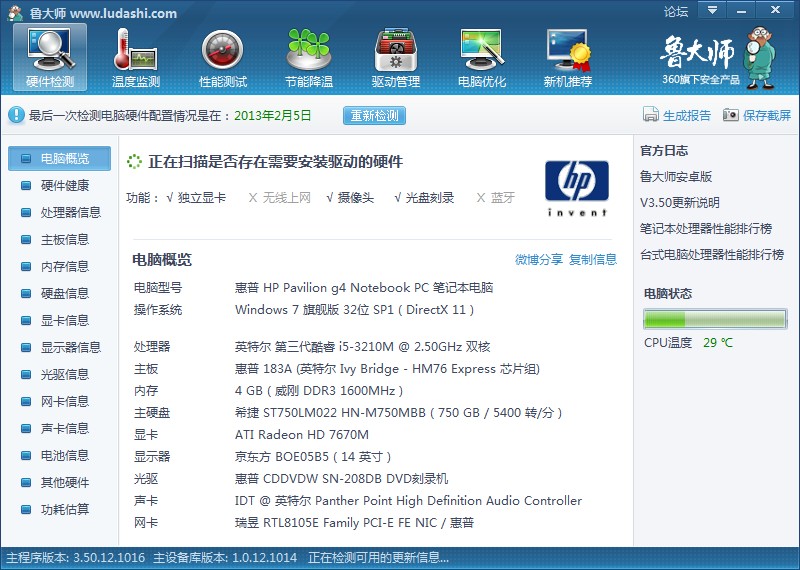Click the spinning scan icon beside 正在扫描
800x570 pixels.
[134, 162]
